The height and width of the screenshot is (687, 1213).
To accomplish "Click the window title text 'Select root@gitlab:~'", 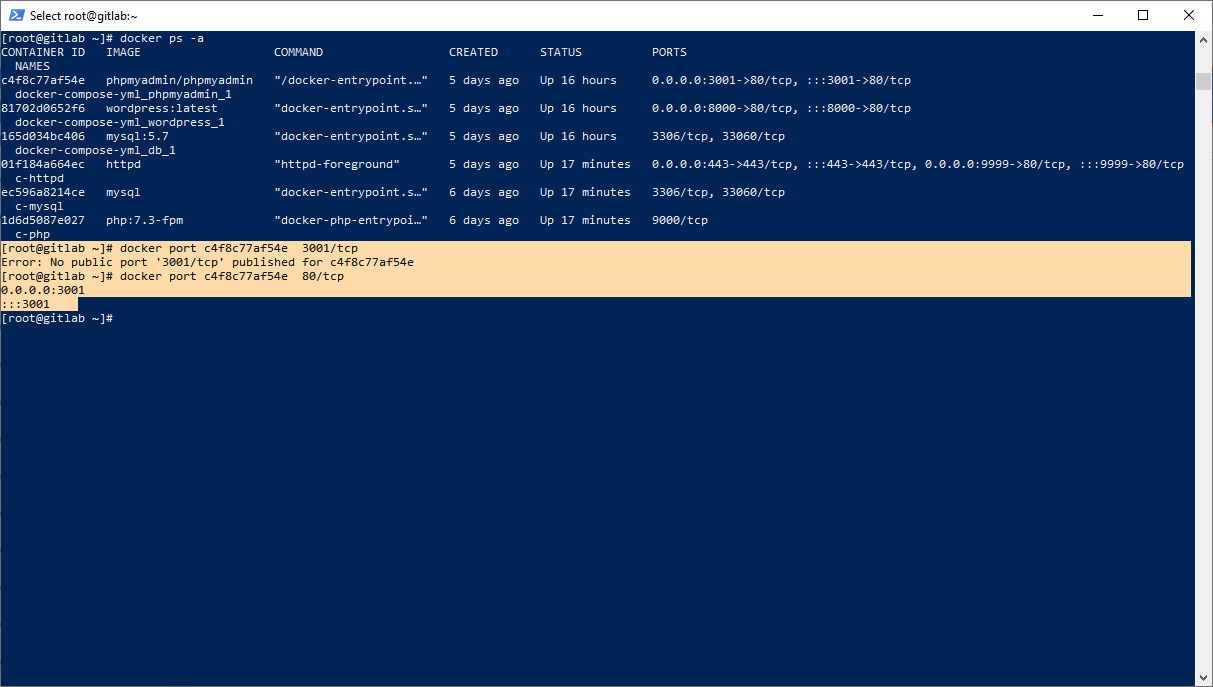I will [x=84, y=16].
